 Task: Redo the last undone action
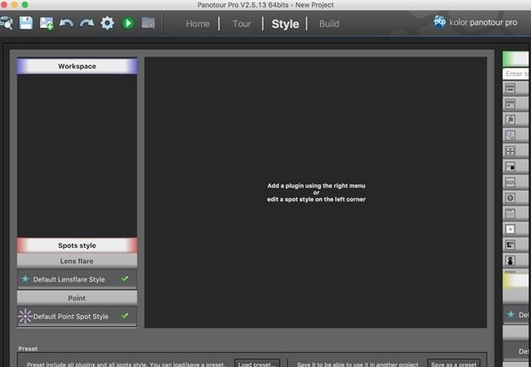(x=87, y=23)
